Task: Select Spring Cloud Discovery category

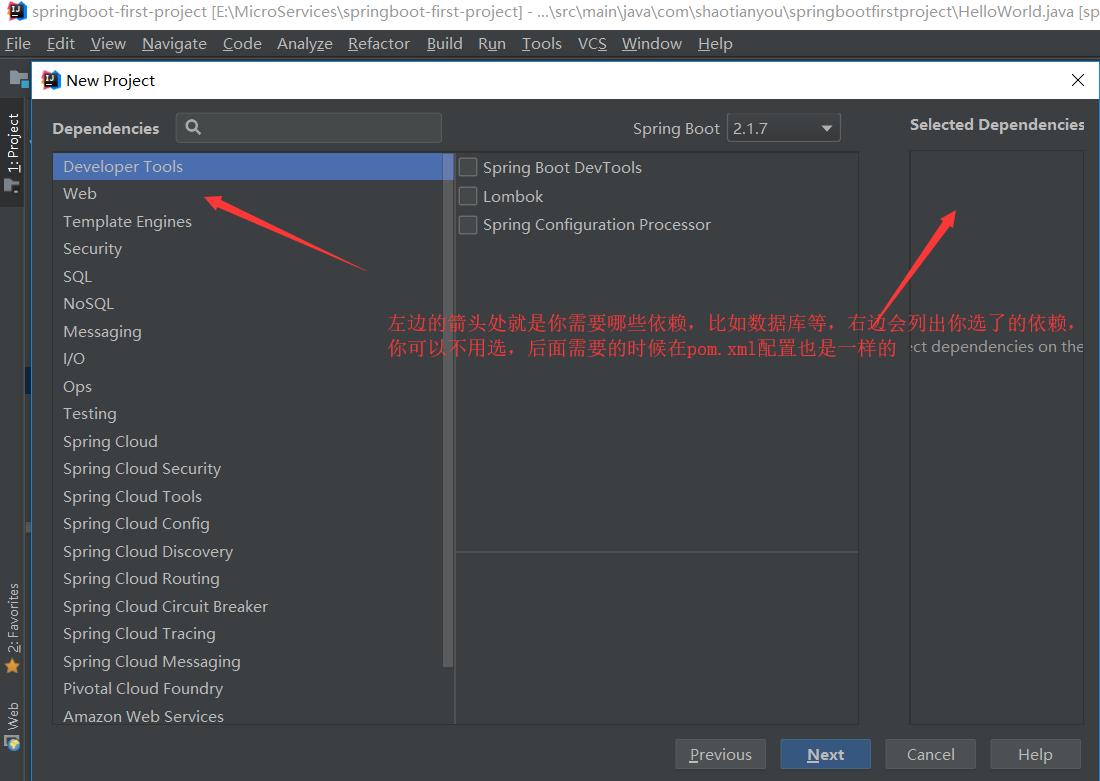Action: coord(248,552)
